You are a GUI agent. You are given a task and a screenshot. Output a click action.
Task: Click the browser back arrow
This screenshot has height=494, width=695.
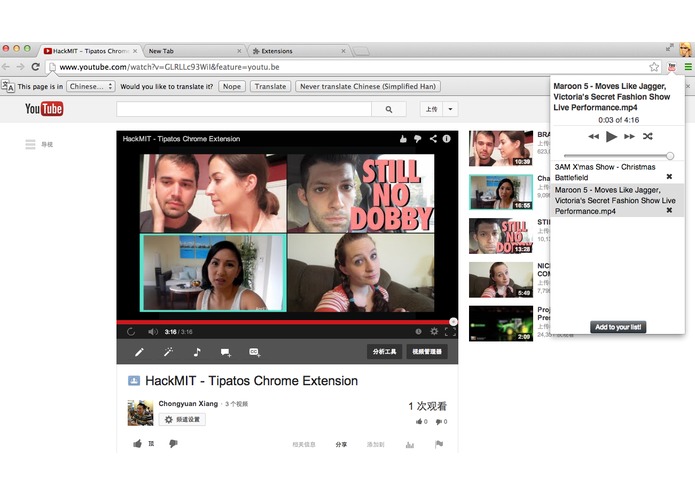tap(6, 67)
